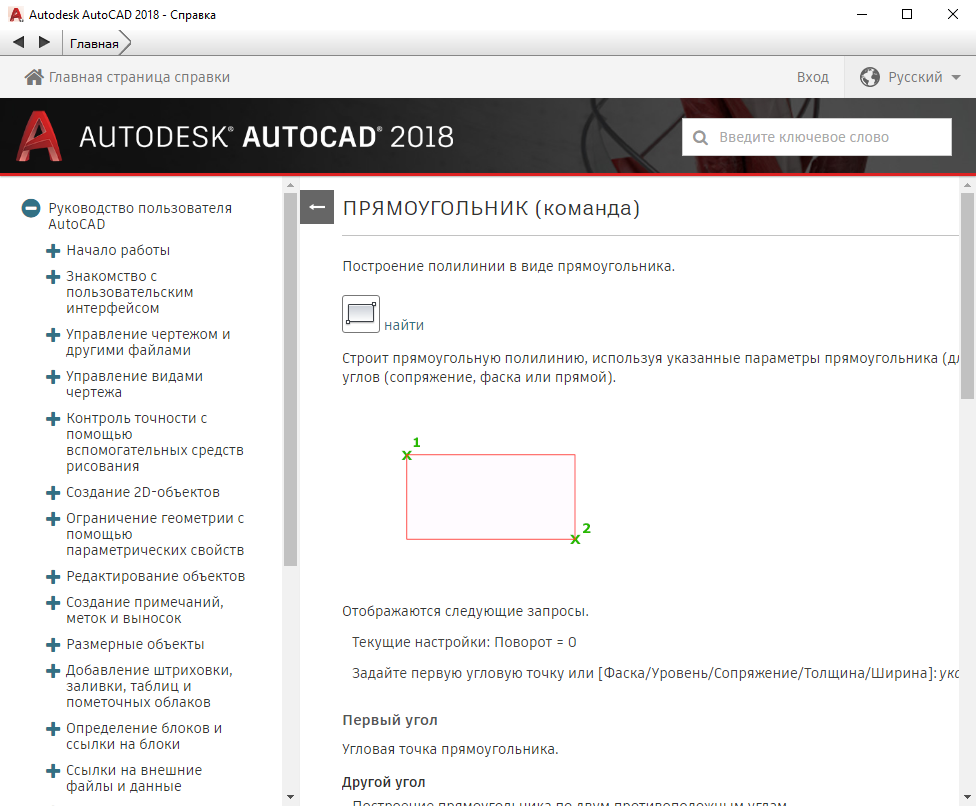Expand Контроль точности topic
This screenshot has width=976, height=806.
(x=54, y=419)
